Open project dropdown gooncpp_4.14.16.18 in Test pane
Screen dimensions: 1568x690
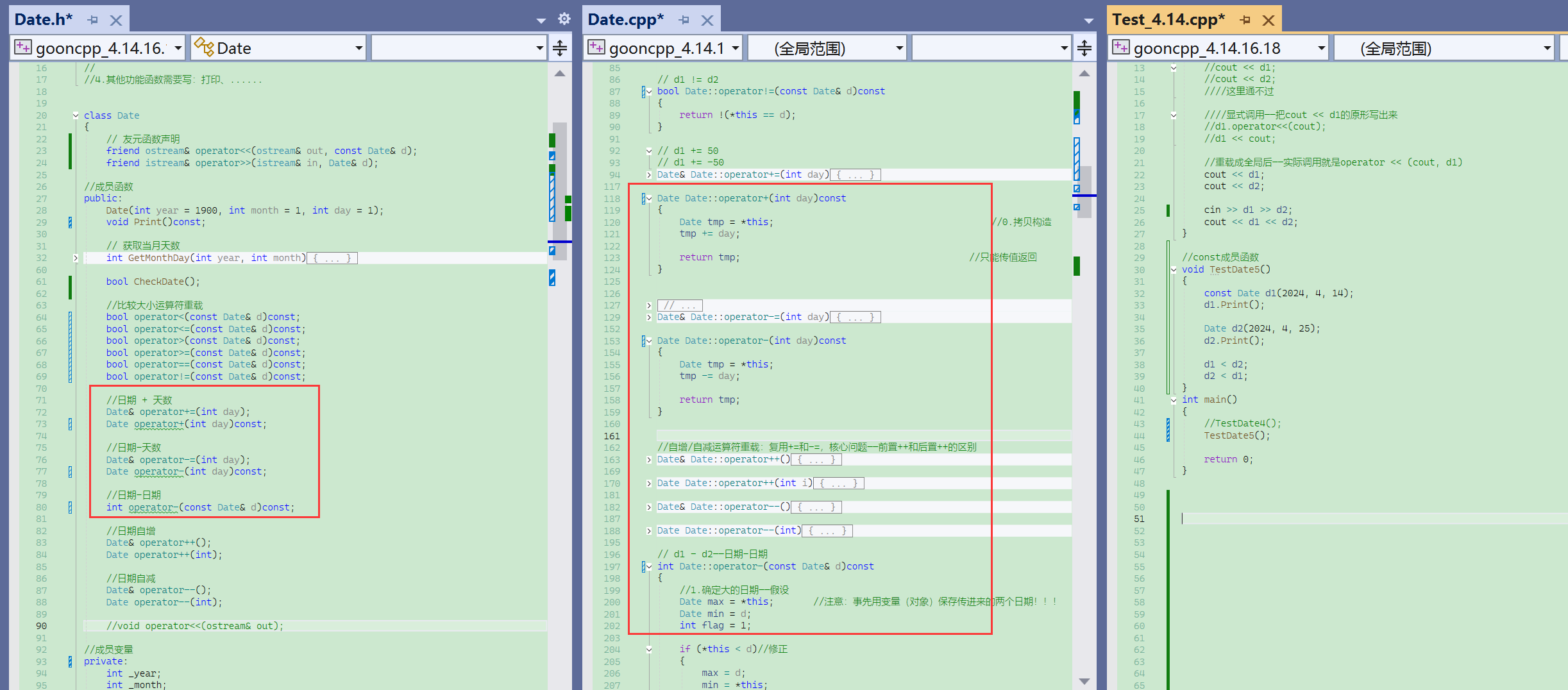click(x=1218, y=48)
